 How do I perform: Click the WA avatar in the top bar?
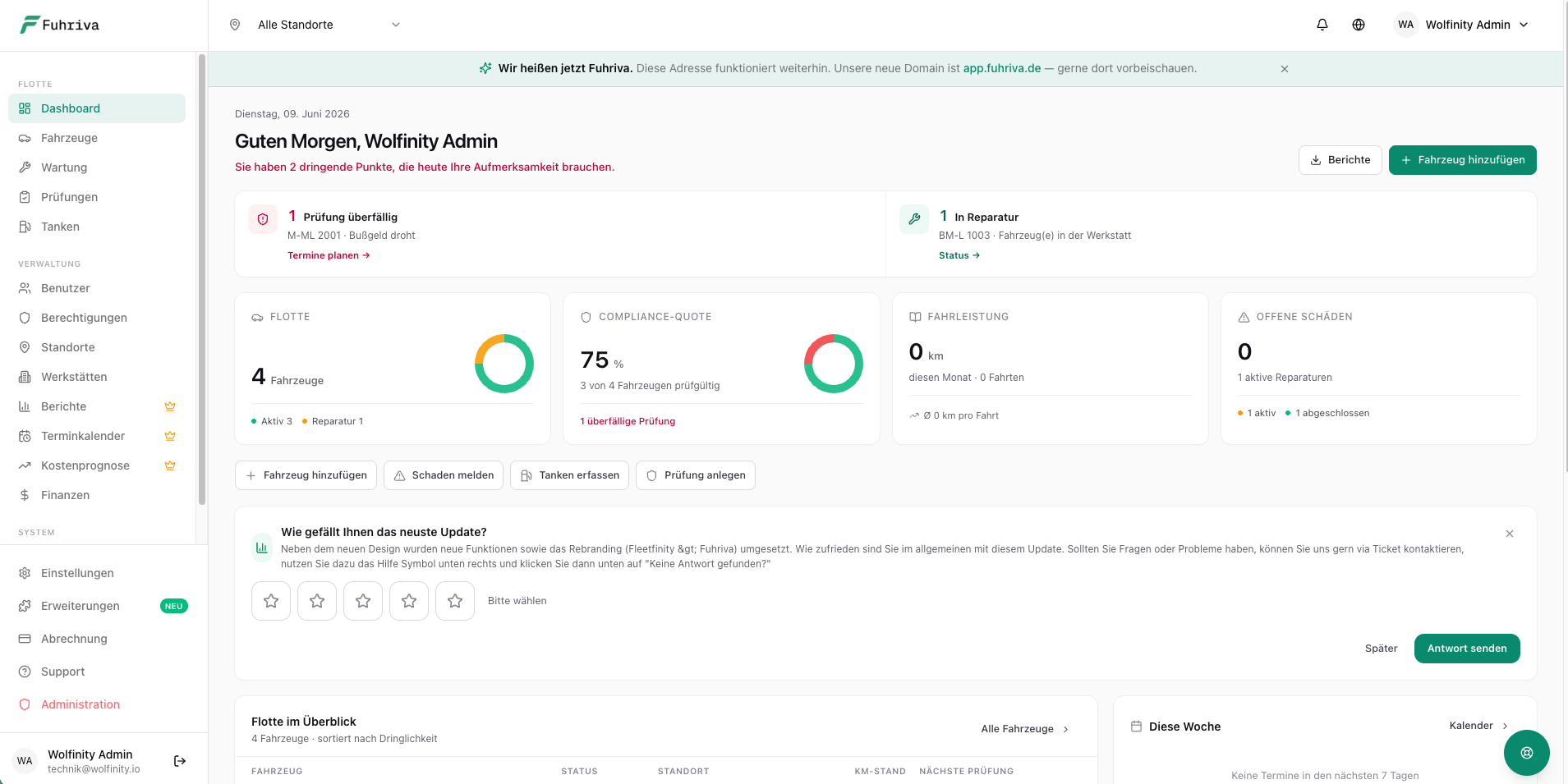coord(1406,25)
